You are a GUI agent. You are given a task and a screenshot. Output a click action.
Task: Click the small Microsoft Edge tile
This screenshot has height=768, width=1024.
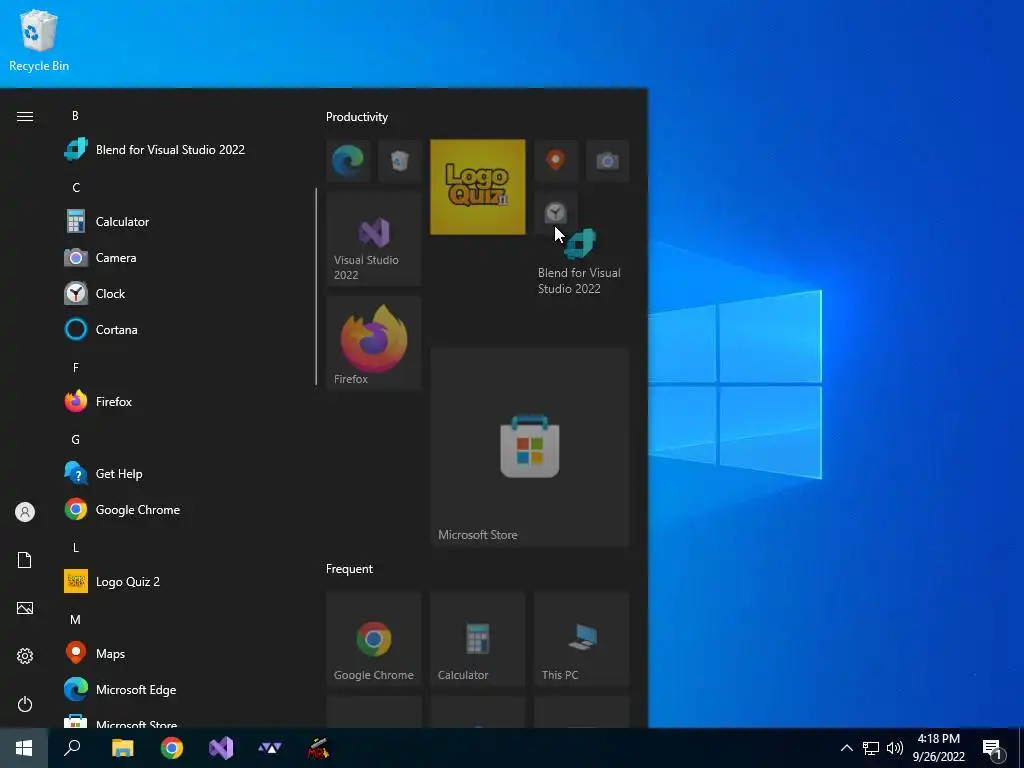click(348, 161)
